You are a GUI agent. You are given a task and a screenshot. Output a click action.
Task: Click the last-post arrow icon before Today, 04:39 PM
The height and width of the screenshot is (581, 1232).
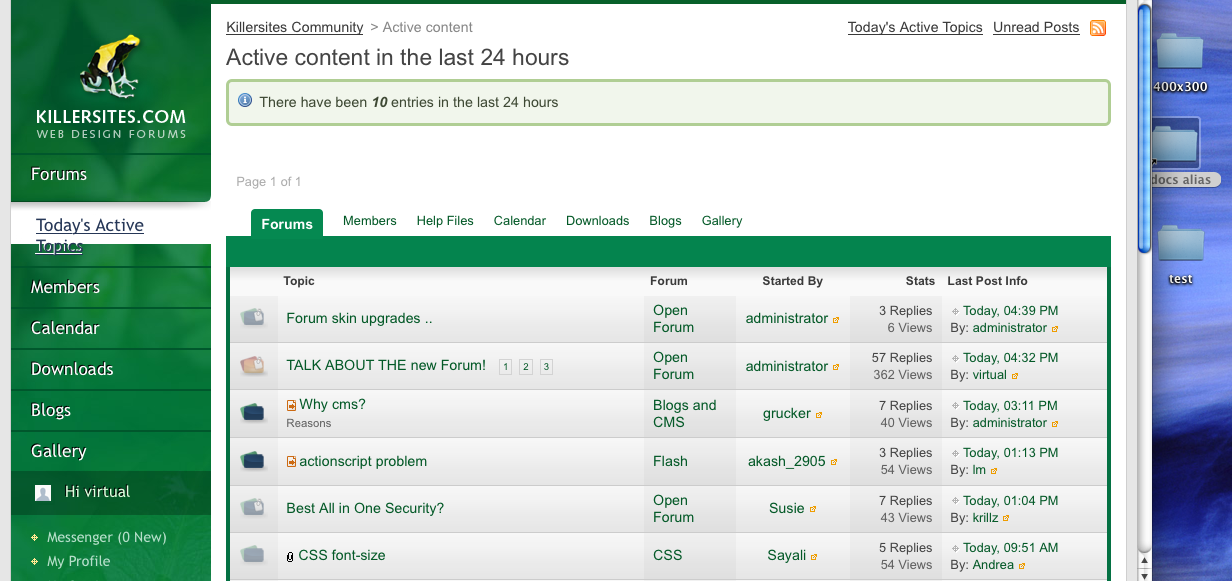(955, 311)
